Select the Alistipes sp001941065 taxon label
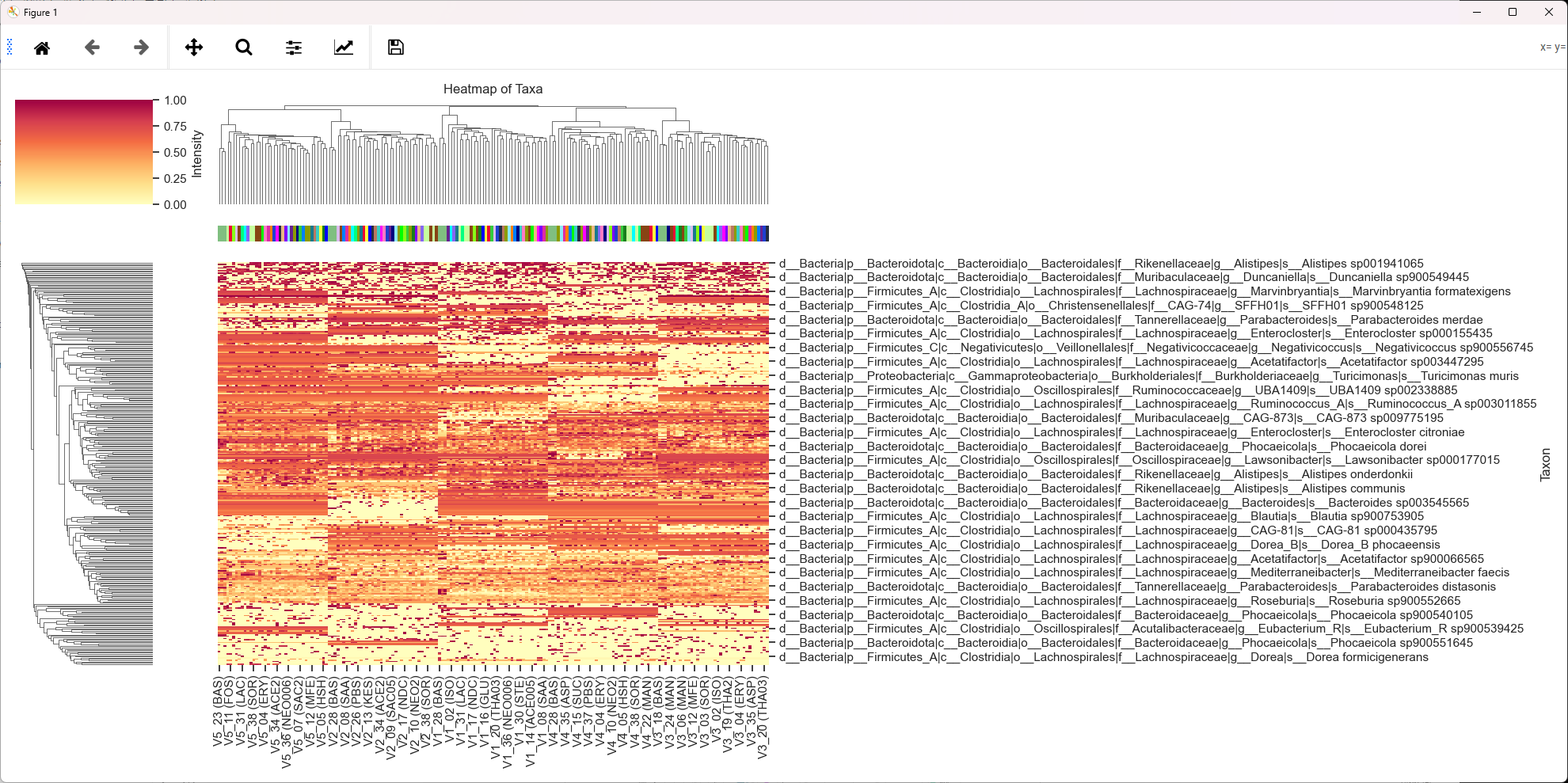 click(1102, 264)
